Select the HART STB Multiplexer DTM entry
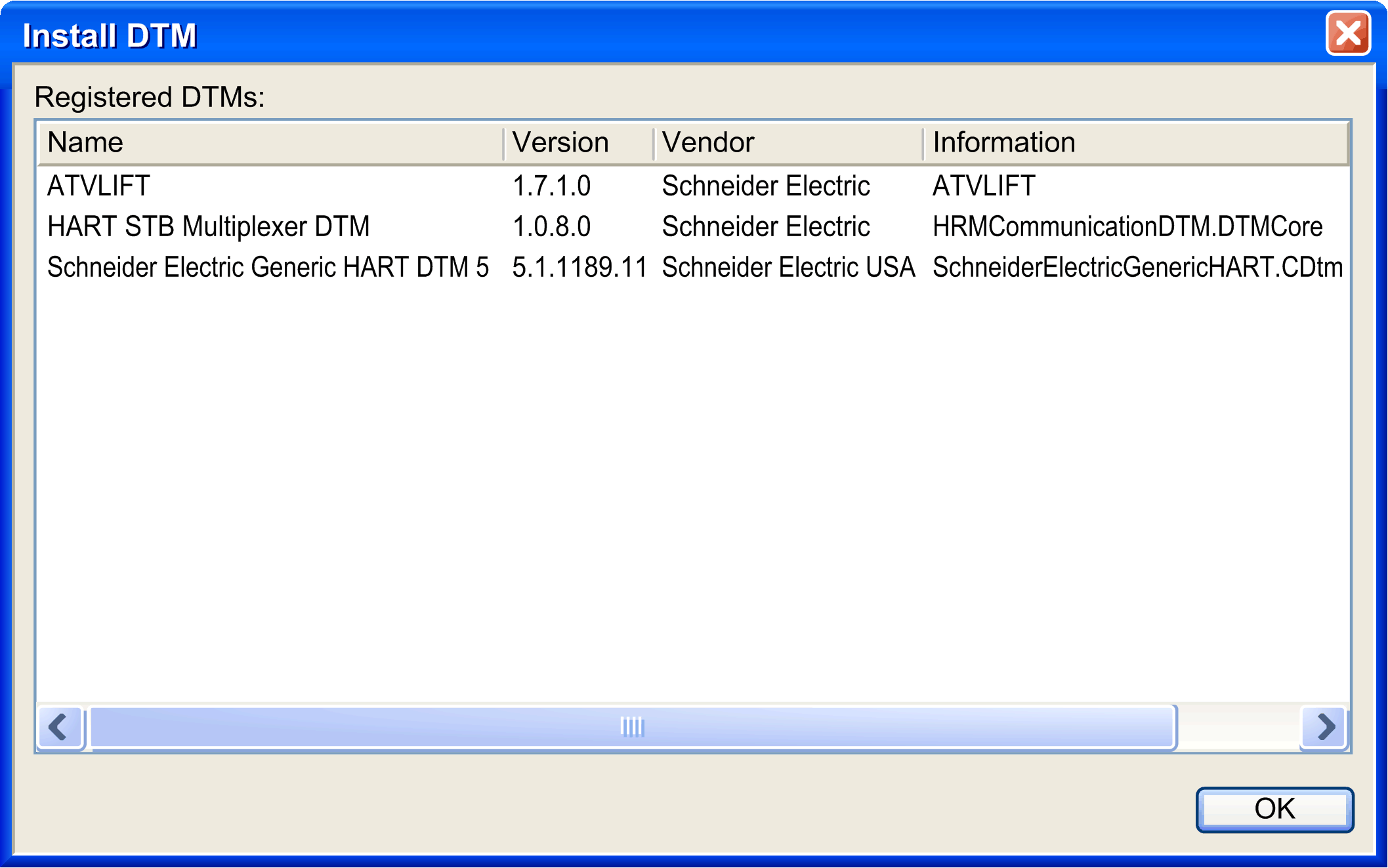1388x868 pixels. click(x=208, y=227)
